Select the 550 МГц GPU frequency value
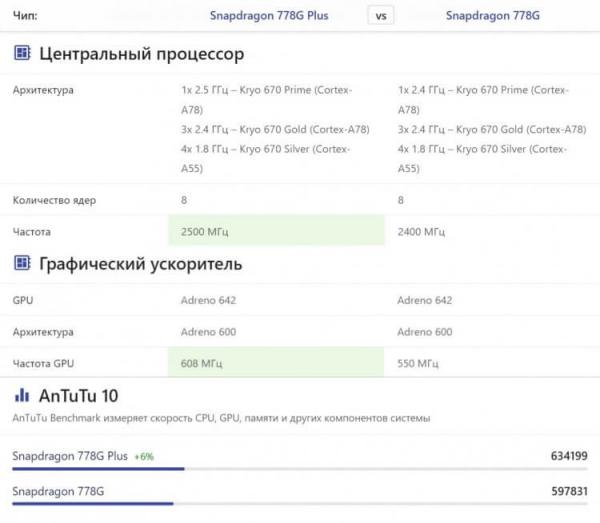 click(418, 363)
